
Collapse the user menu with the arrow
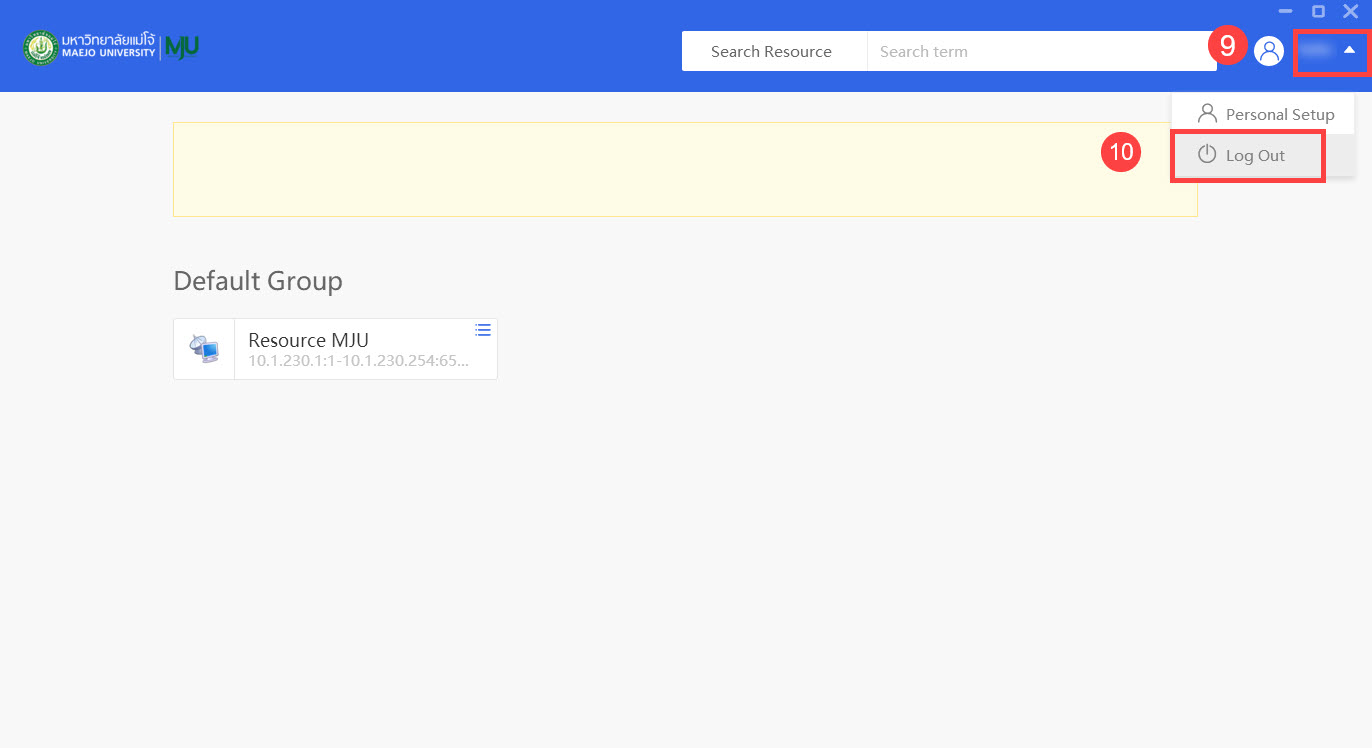(1349, 50)
